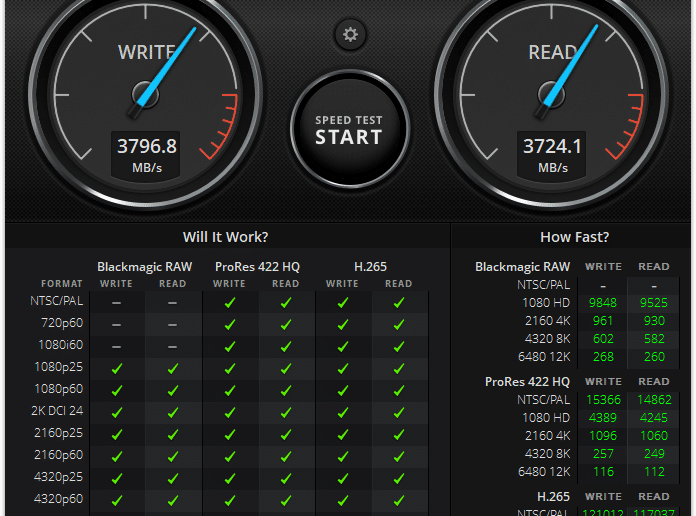This screenshot has width=696, height=516.
Task: Click the Will It Work? heading
Action: (x=225, y=237)
